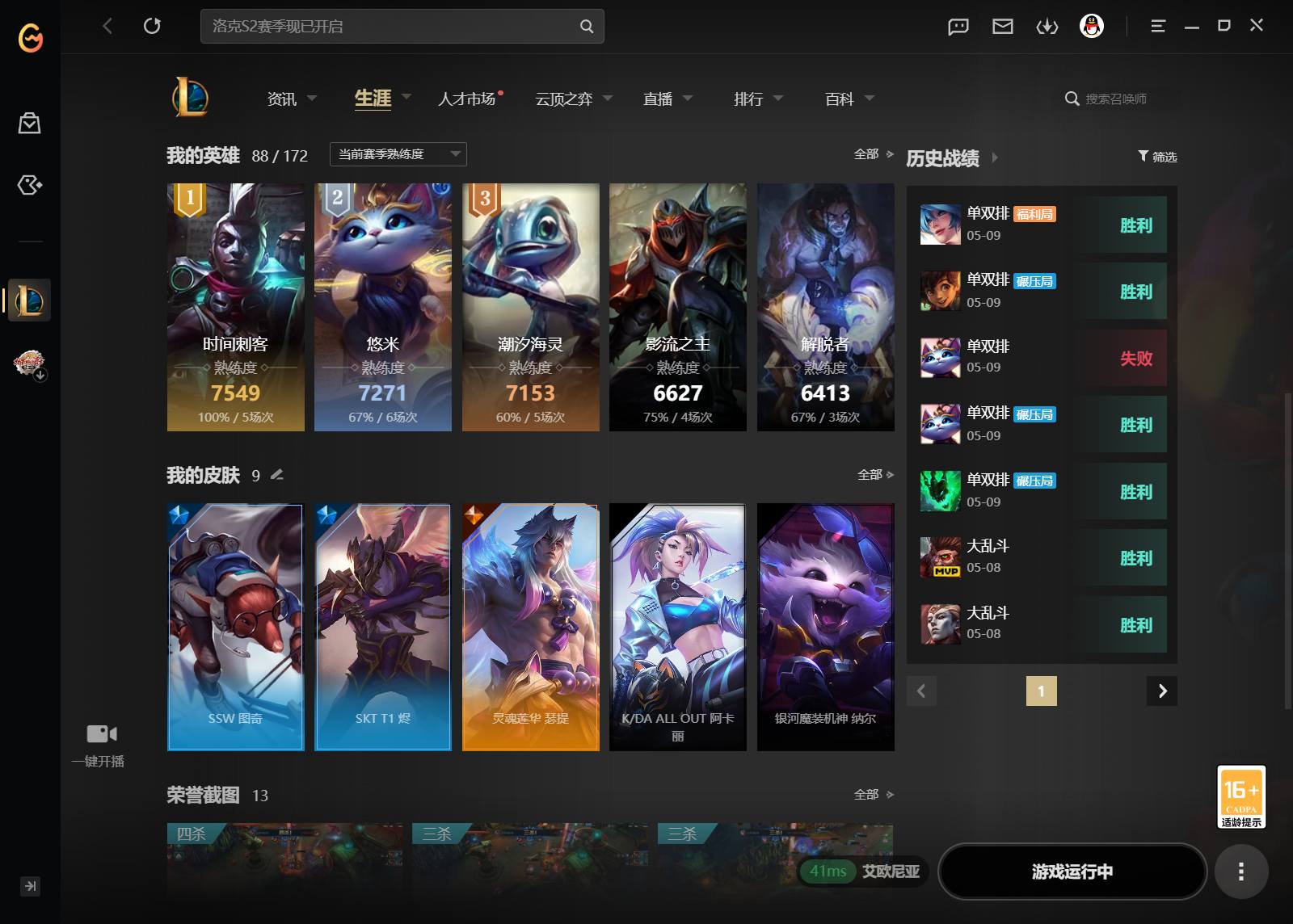Open the 影流之主 hero card
The width and height of the screenshot is (1293, 924).
click(678, 307)
